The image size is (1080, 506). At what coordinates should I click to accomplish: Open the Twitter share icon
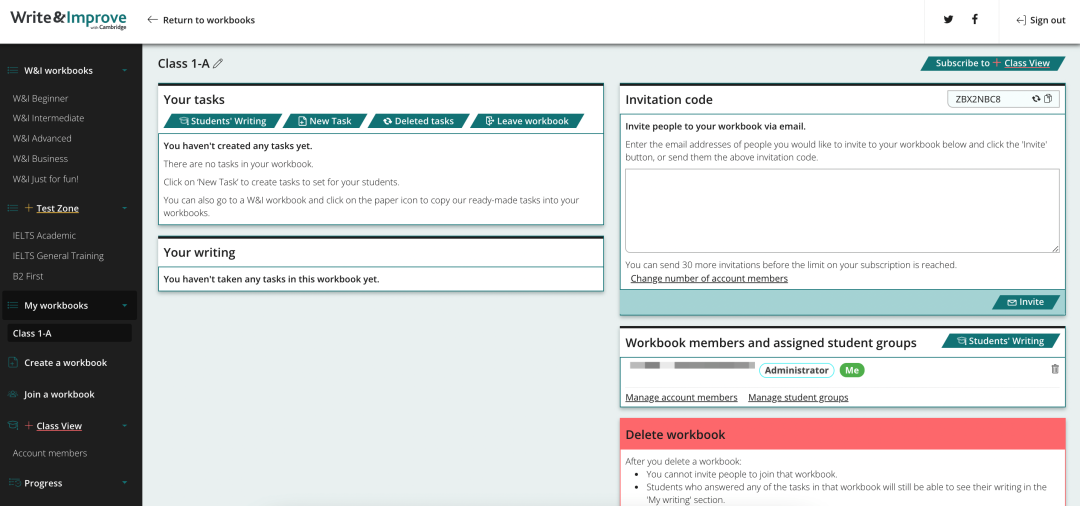(948, 20)
